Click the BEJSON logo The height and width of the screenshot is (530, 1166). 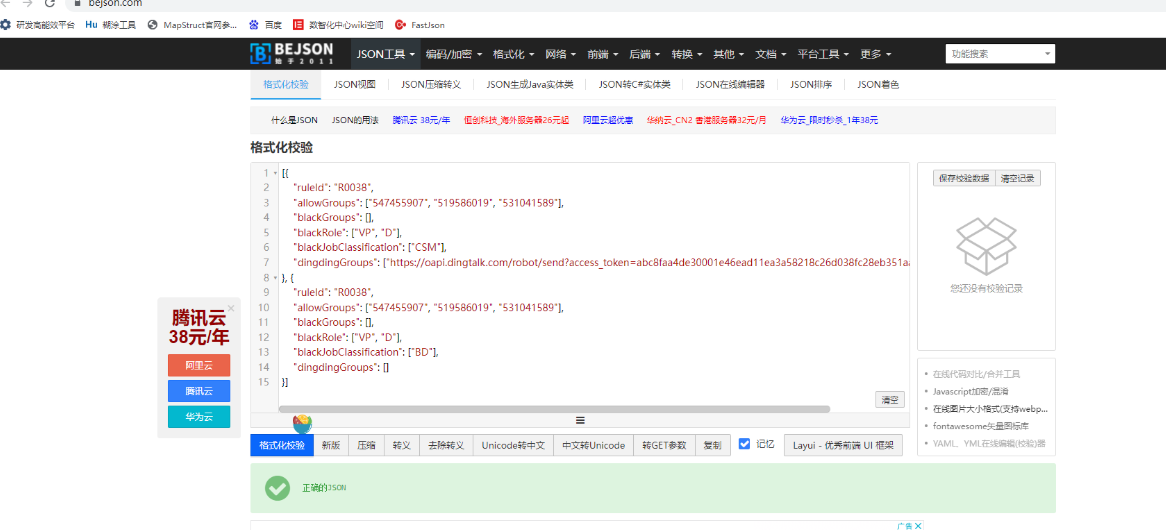pos(292,54)
